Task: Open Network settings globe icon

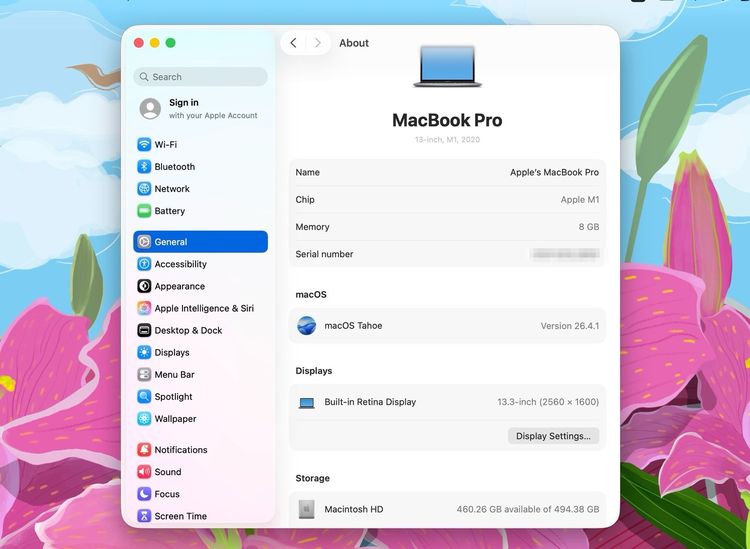Action: coord(144,188)
